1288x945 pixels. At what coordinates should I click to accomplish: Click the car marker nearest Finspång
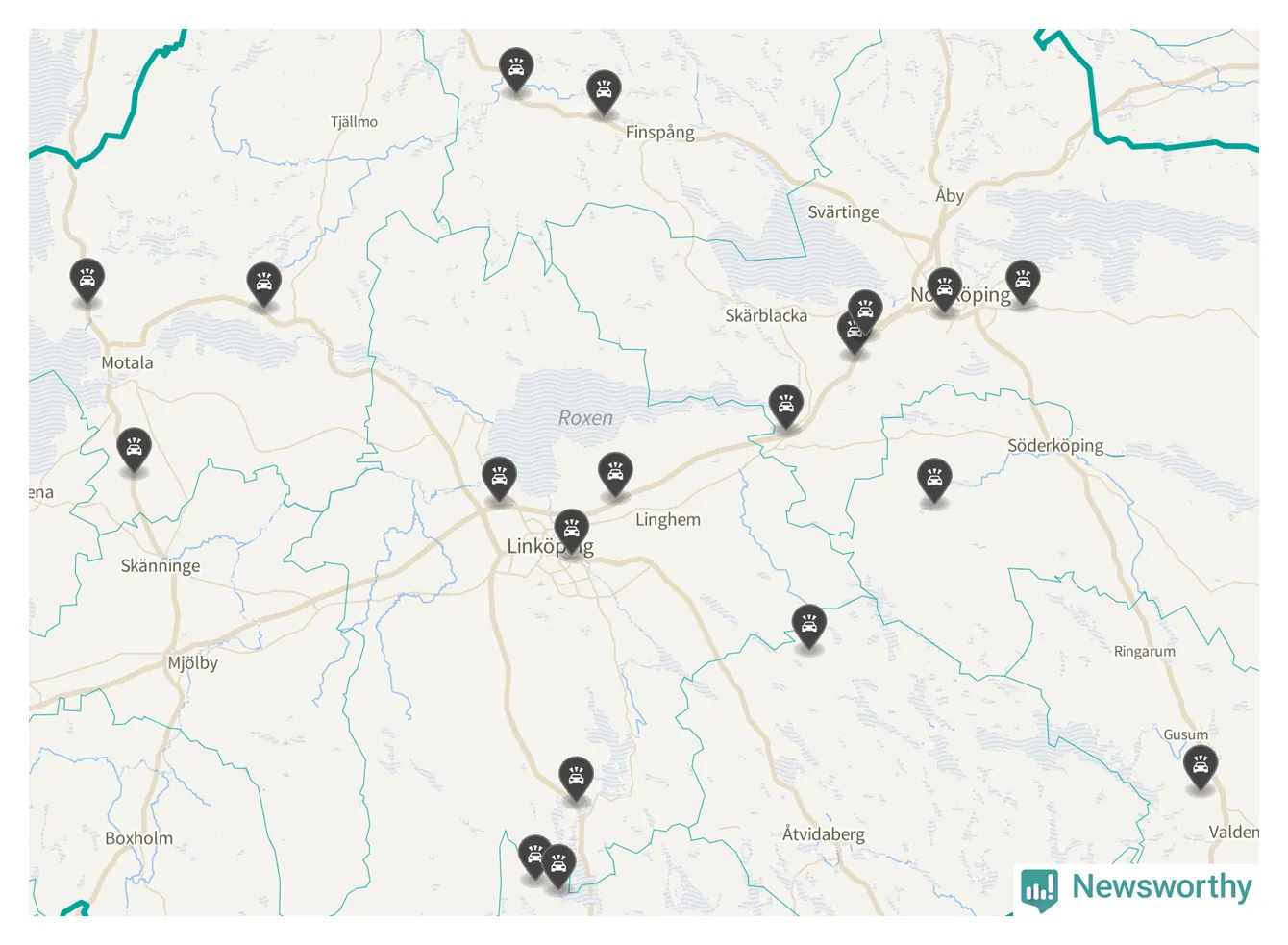click(604, 91)
